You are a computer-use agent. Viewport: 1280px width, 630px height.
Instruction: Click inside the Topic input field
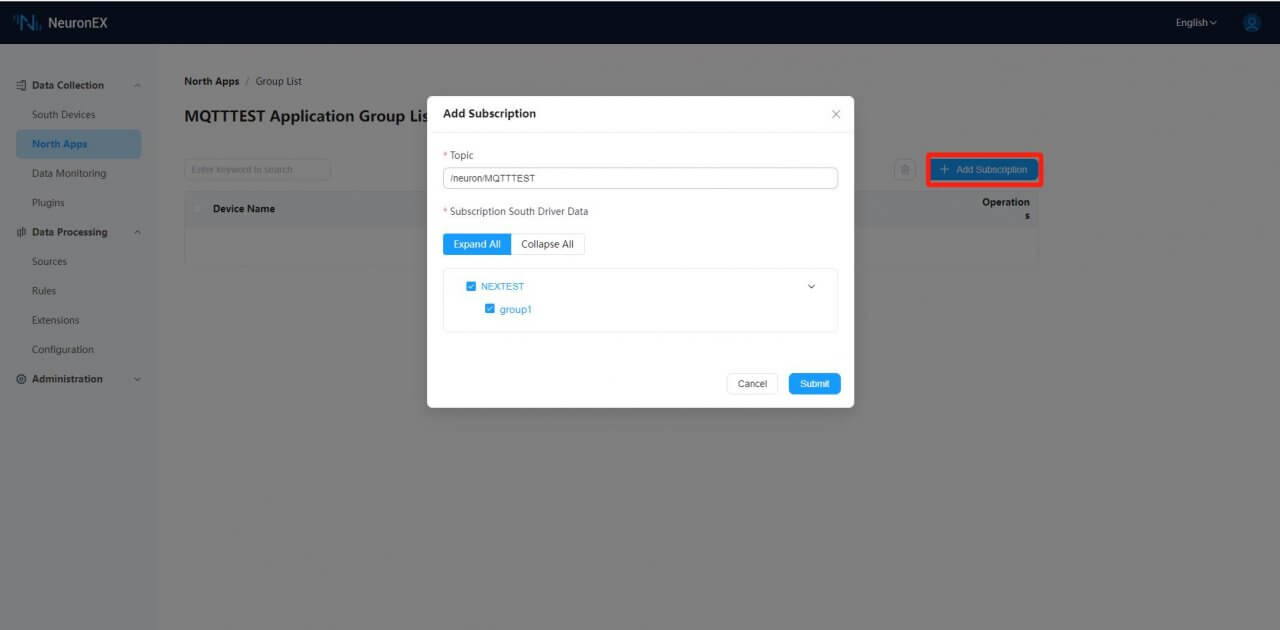tap(639, 177)
